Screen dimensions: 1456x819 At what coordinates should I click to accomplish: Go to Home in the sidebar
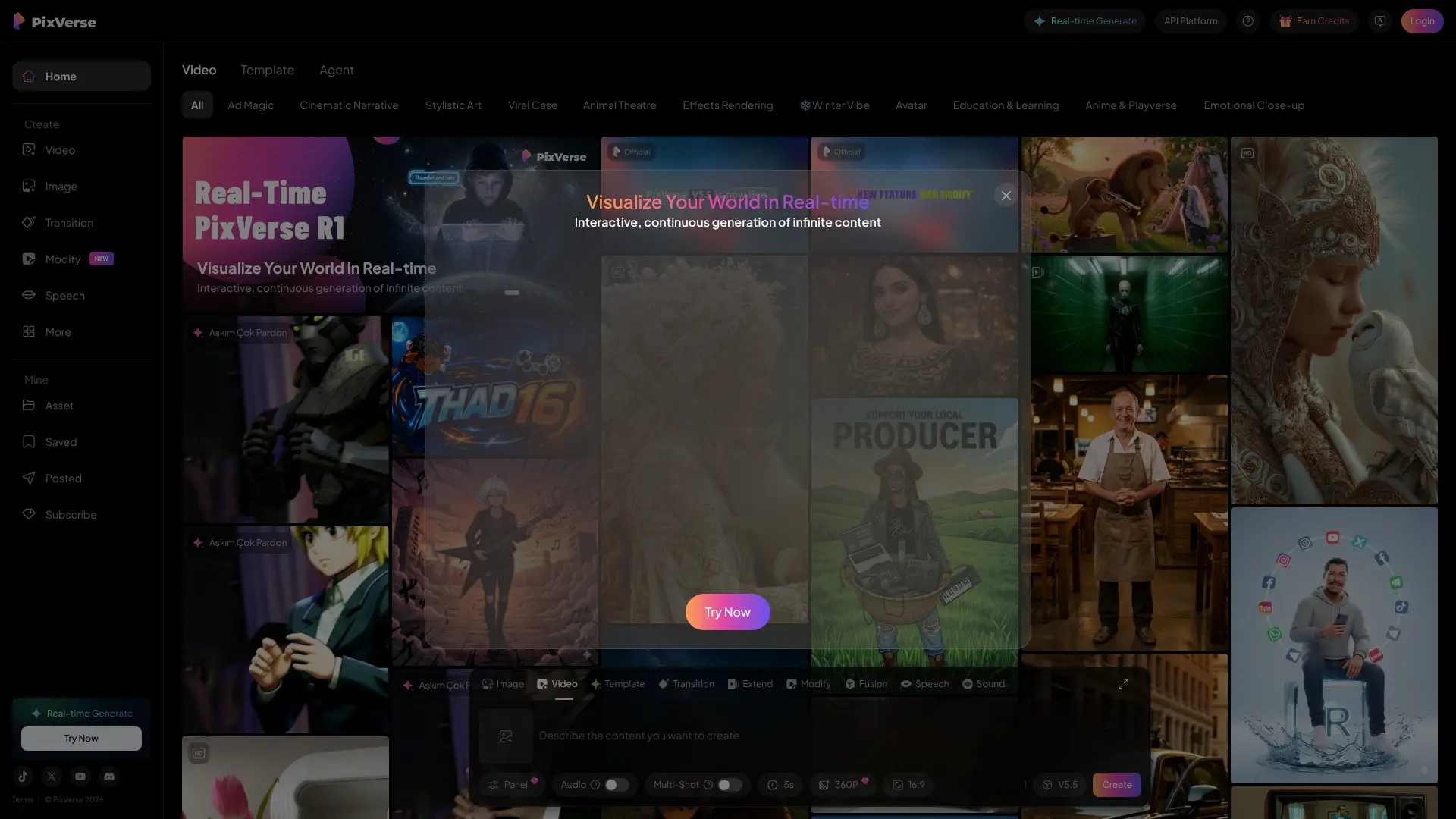point(81,77)
